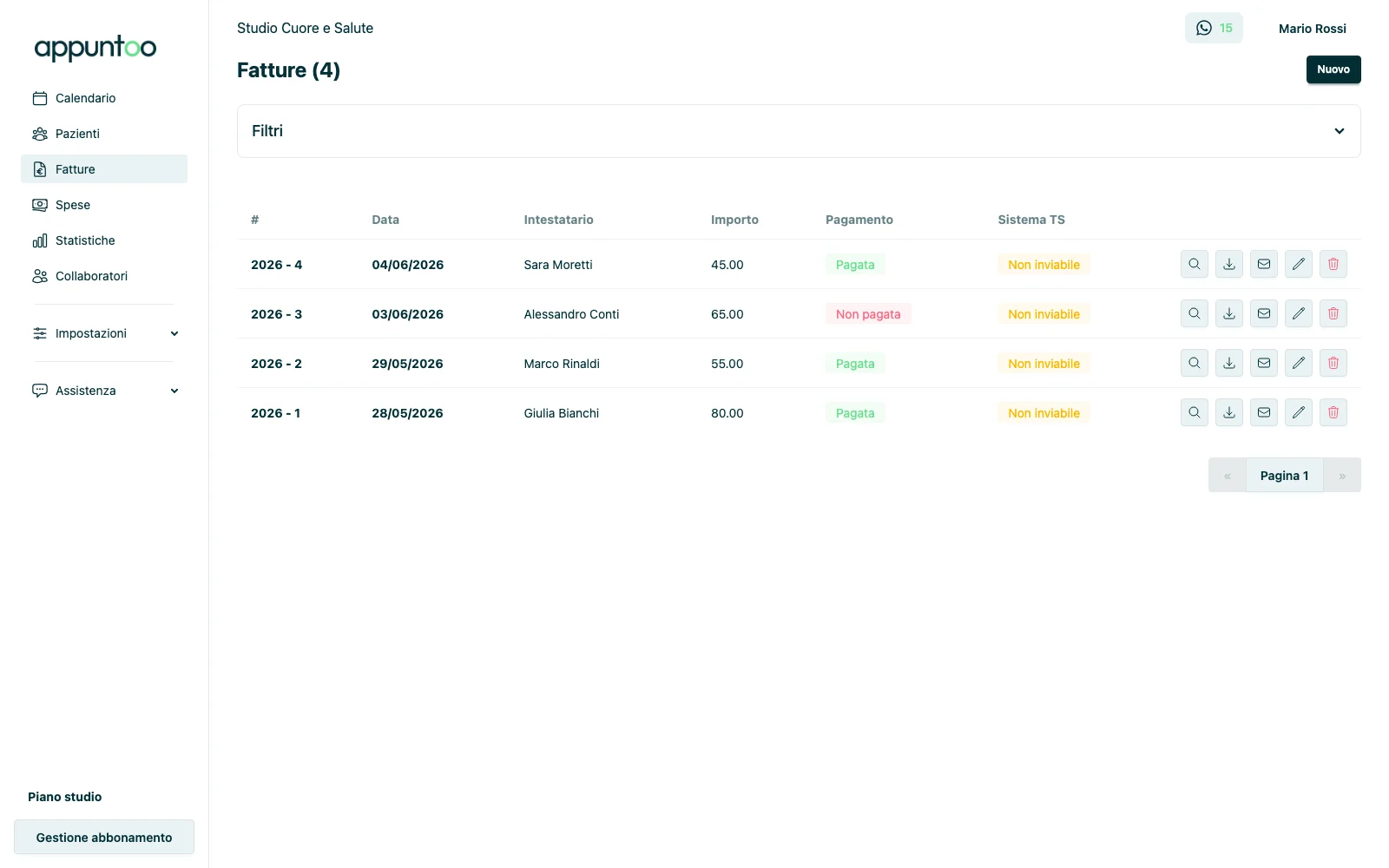Email invoice 2026 - 4 to Sara Moretti
Image resolution: width=1389 pixels, height=868 pixels.
tap(1264, 264)
